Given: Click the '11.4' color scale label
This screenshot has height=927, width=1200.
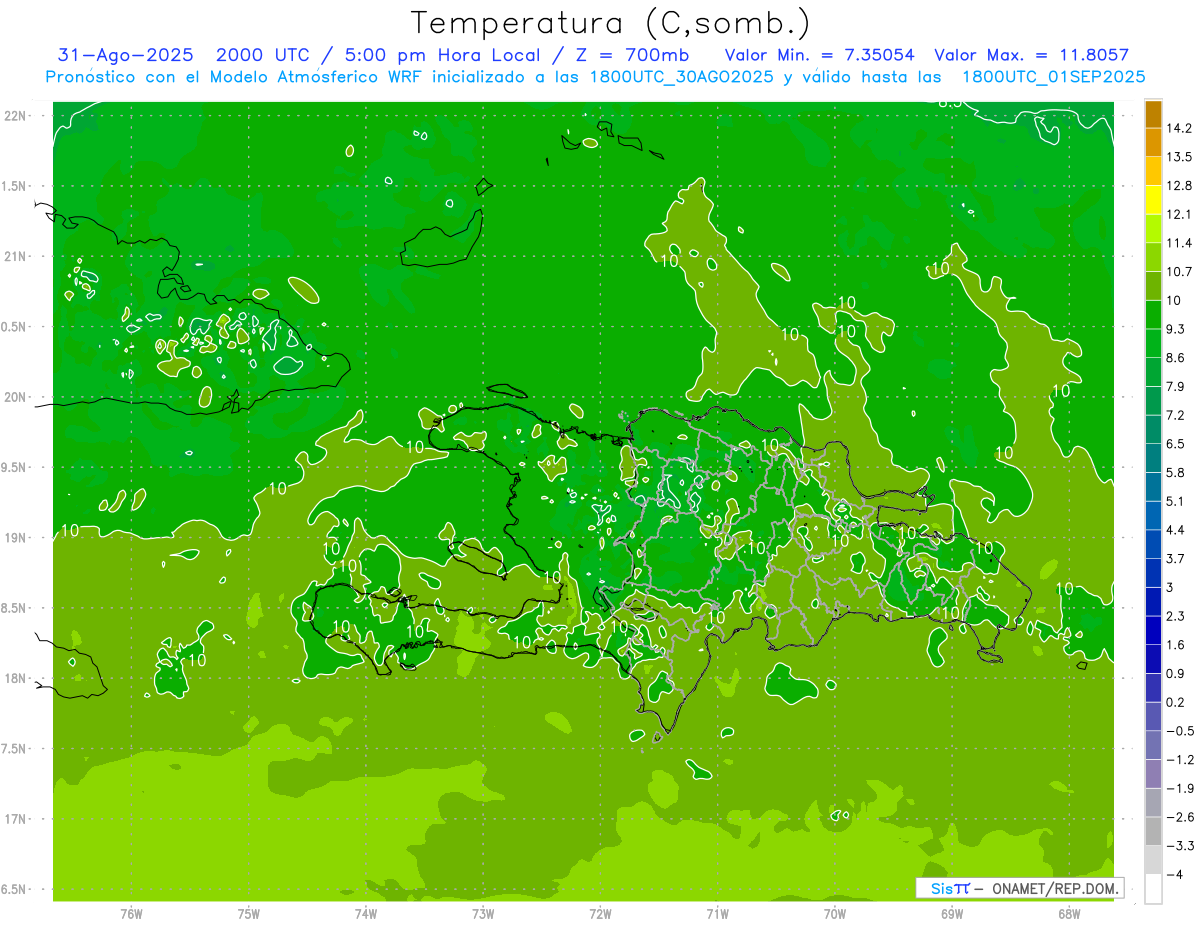Looking at the screenshot, I should point(1180,243).
